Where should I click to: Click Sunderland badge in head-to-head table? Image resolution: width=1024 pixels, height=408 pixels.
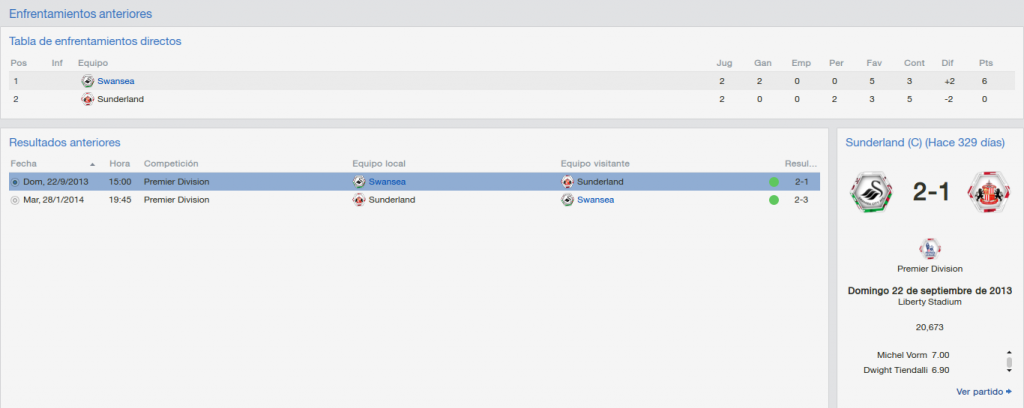click(x=88, y=99)
